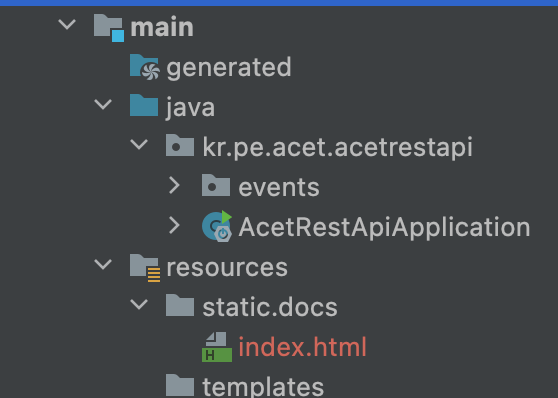
Task: Collapse the static.docs folder chevron
Action: point(139,304)
